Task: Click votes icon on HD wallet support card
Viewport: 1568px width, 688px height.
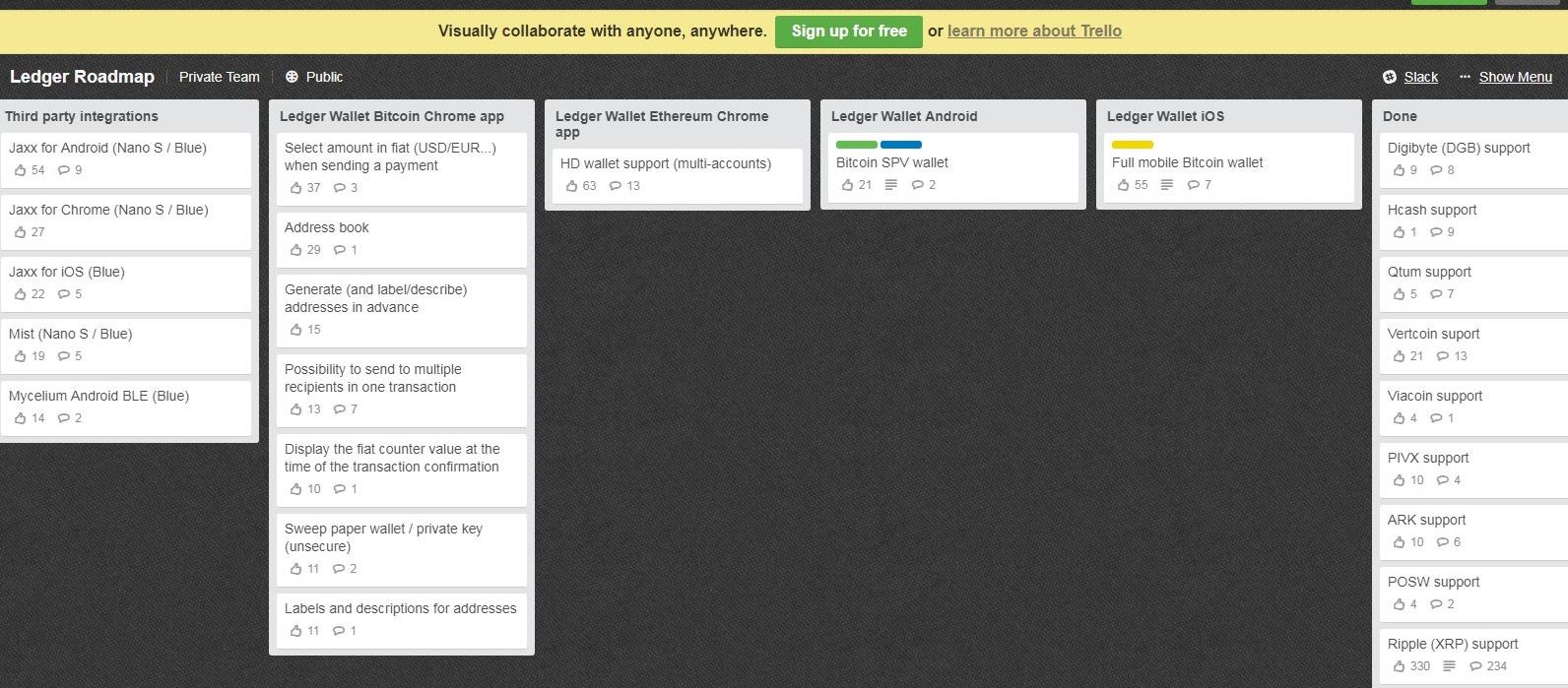Action: (572, 186)
